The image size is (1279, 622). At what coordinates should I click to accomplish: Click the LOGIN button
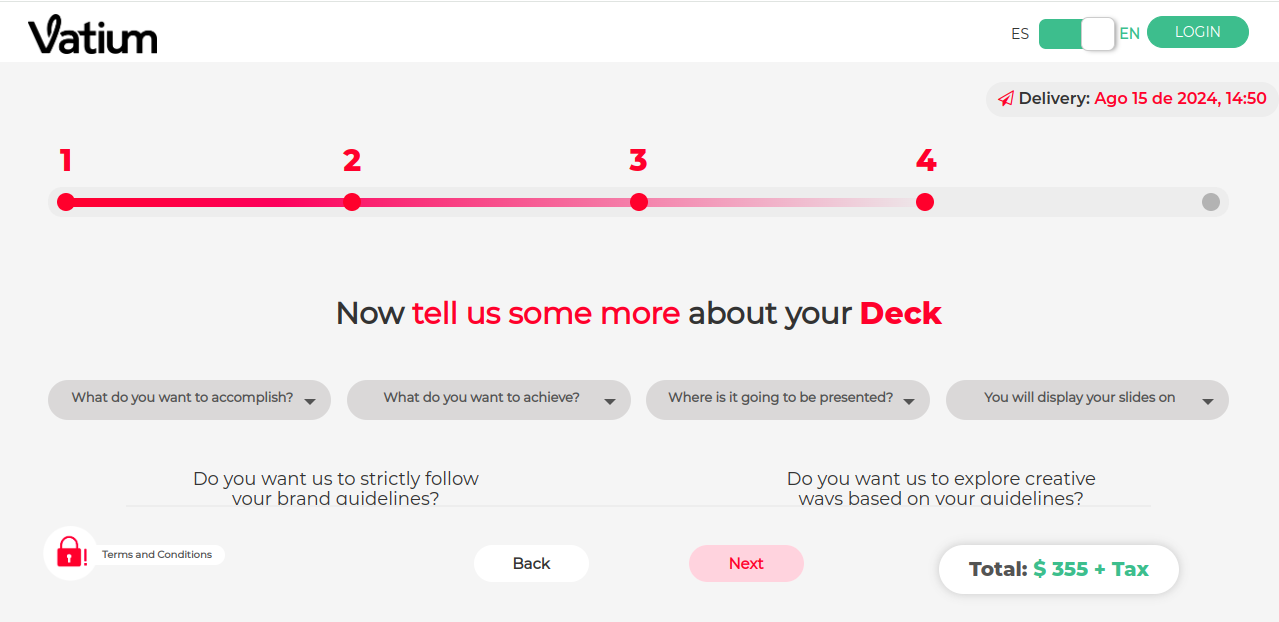point(1198,32)
